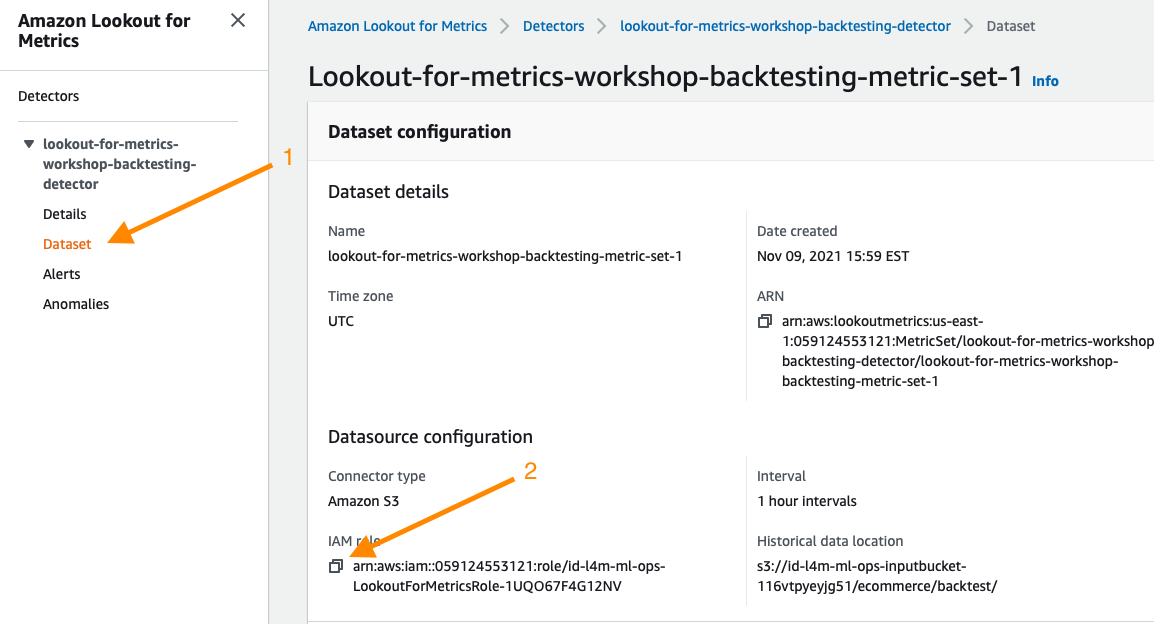Copy the MetricSet ARN to clipboard
This screenshot has height=624, width=1154.
(765, 322)
